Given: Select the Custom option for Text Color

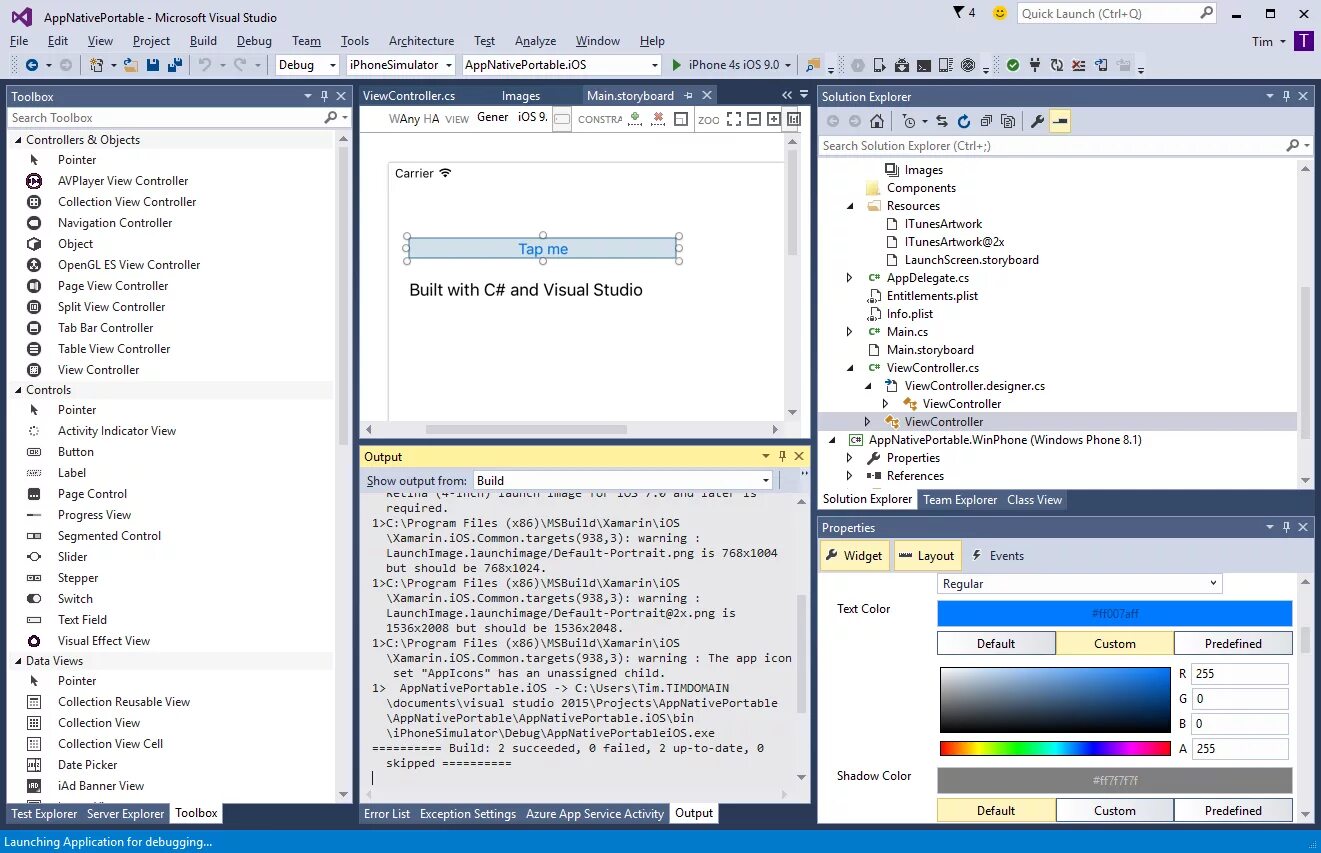Looking at the screenshot, I should (x=1115, y=643).
